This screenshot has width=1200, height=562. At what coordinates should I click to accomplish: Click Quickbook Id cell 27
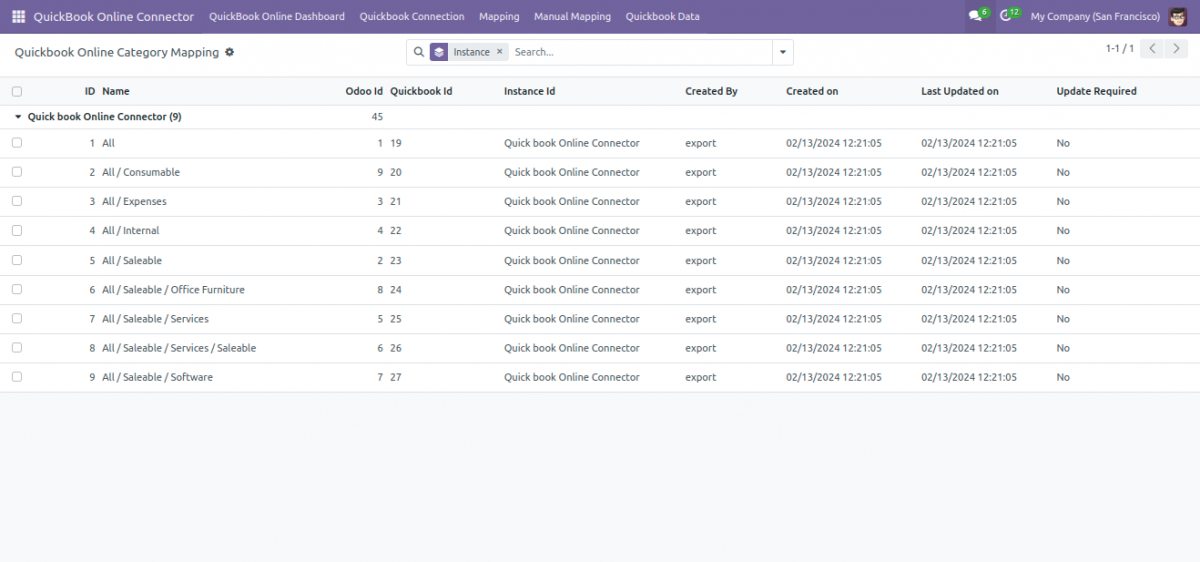click(x=396, y=377)
